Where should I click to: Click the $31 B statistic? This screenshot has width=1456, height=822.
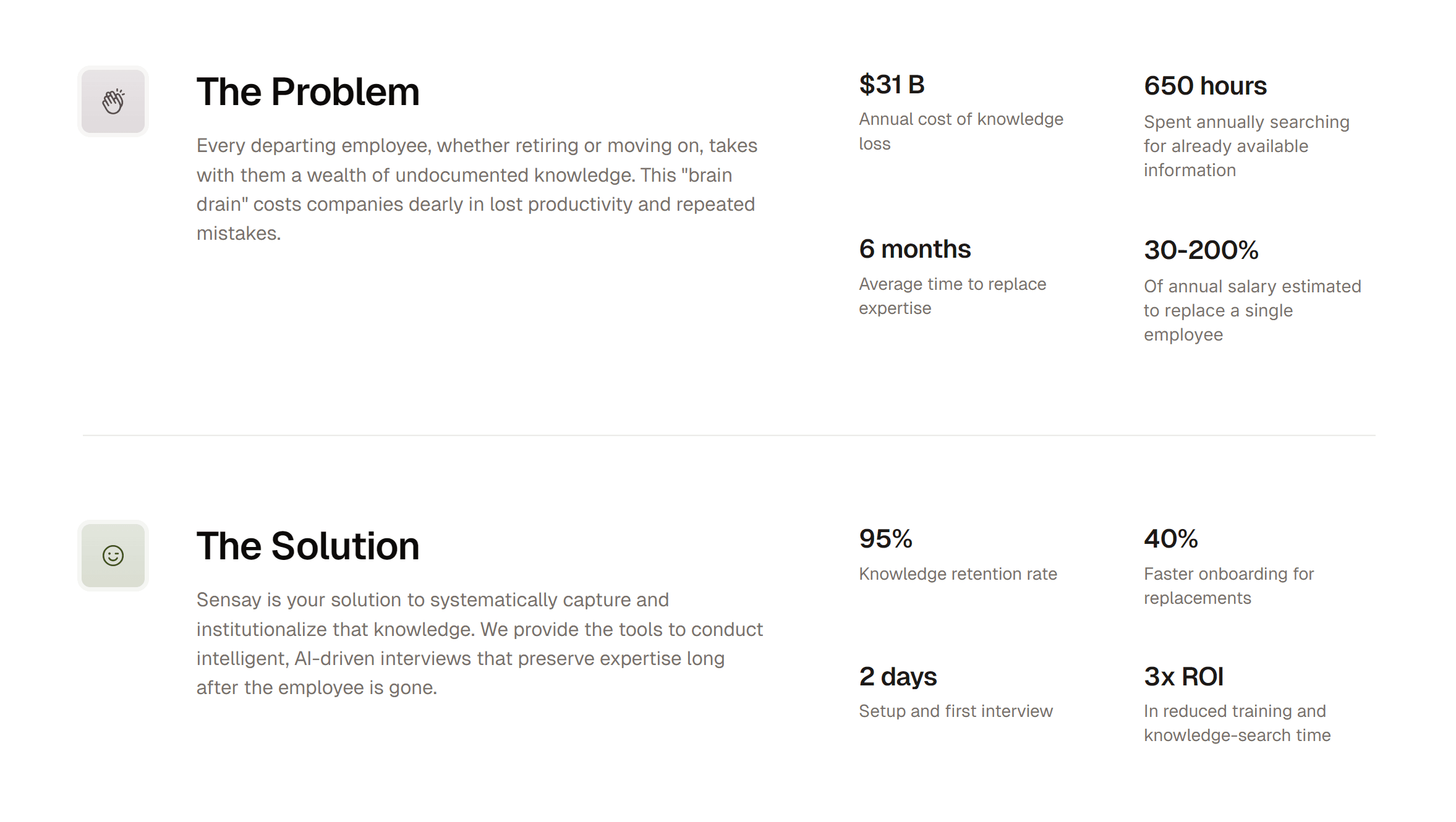click(x=892, y=85)
